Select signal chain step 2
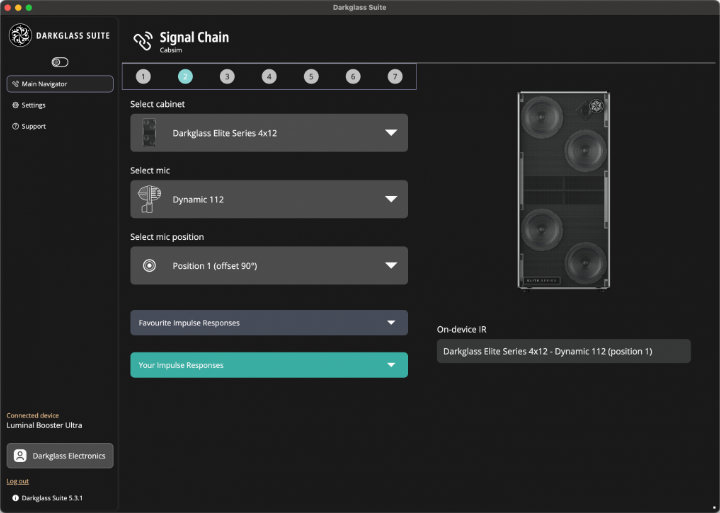Image resolution: width=720 pixels, height=513 pixels. pyautogui.click(x=185, y=76)
